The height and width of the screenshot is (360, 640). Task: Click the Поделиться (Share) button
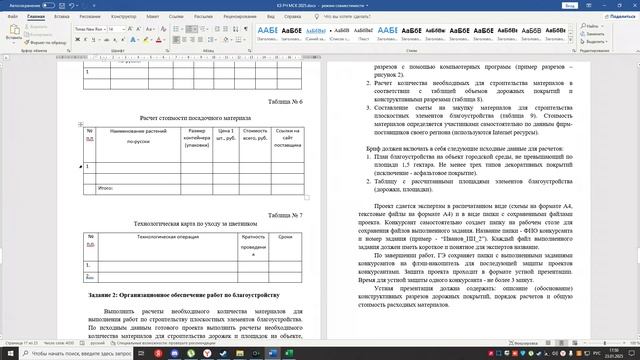pyautogui.click(x=620, y=16)
